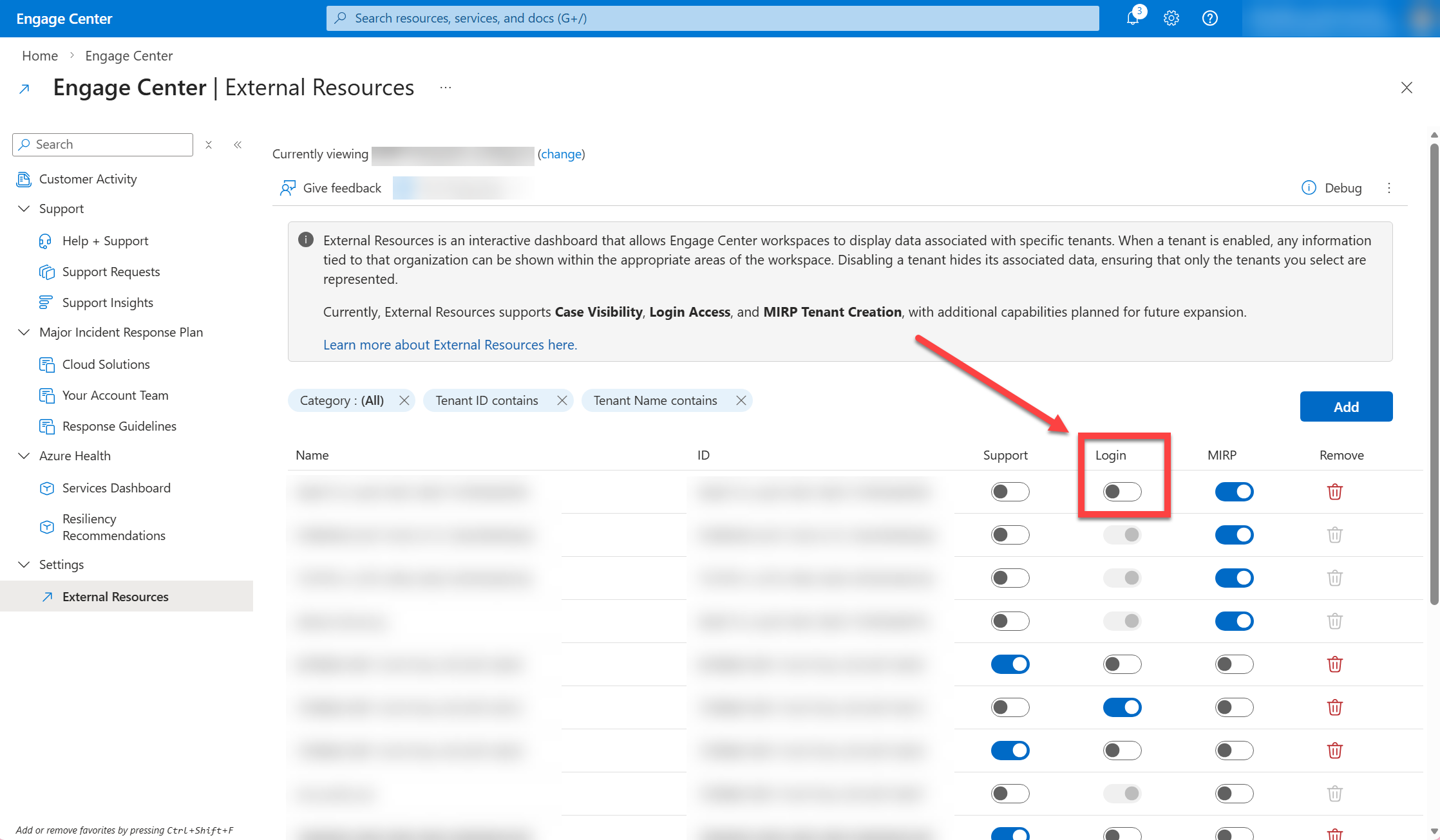Disable Support in the seventh tenant row

click(1010, 751)
